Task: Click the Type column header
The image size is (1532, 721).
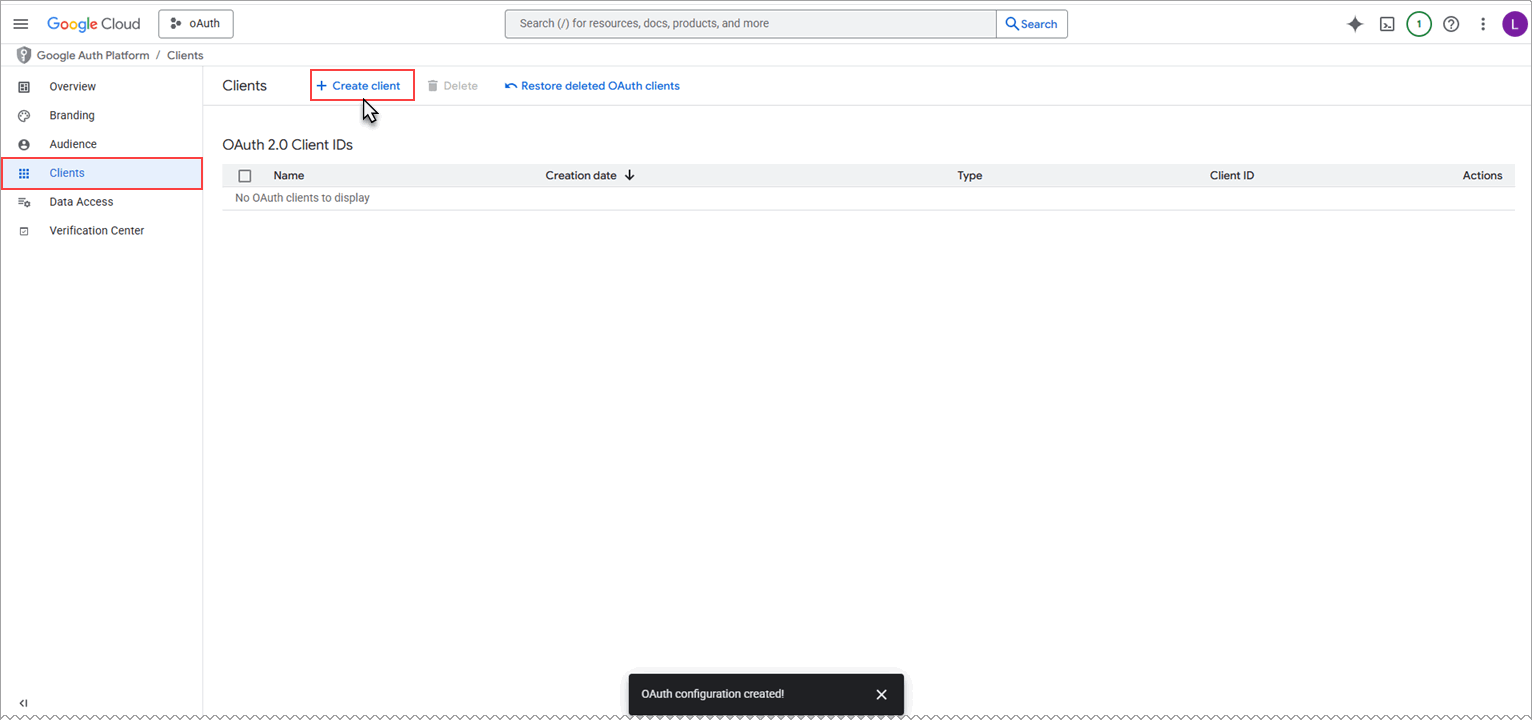Action: click(970, 176)
